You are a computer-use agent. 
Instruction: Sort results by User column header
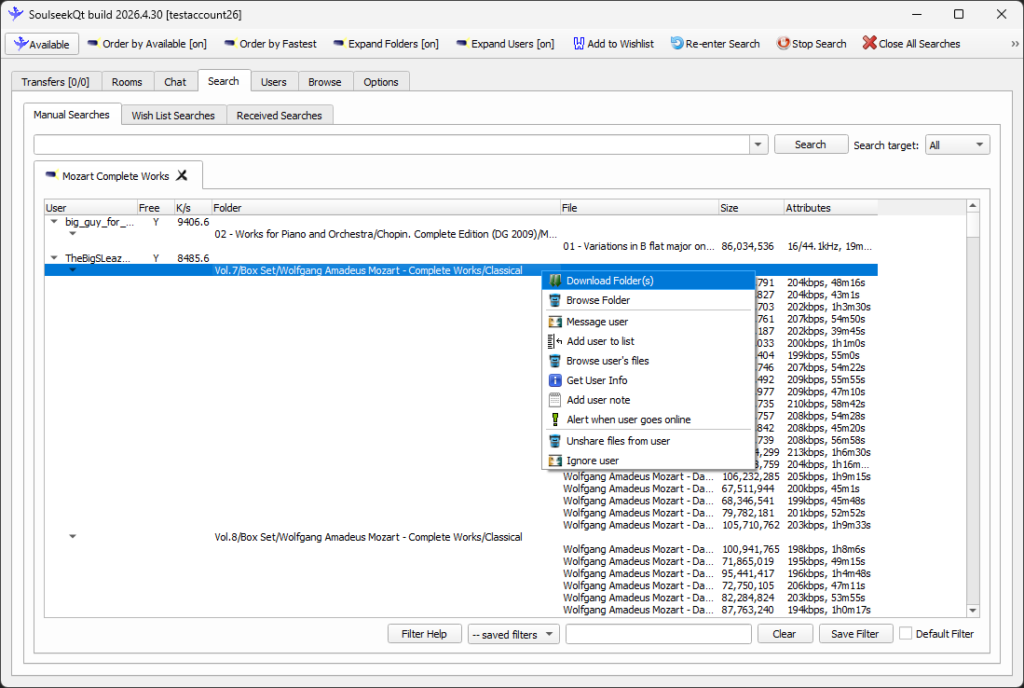(90, 208)
